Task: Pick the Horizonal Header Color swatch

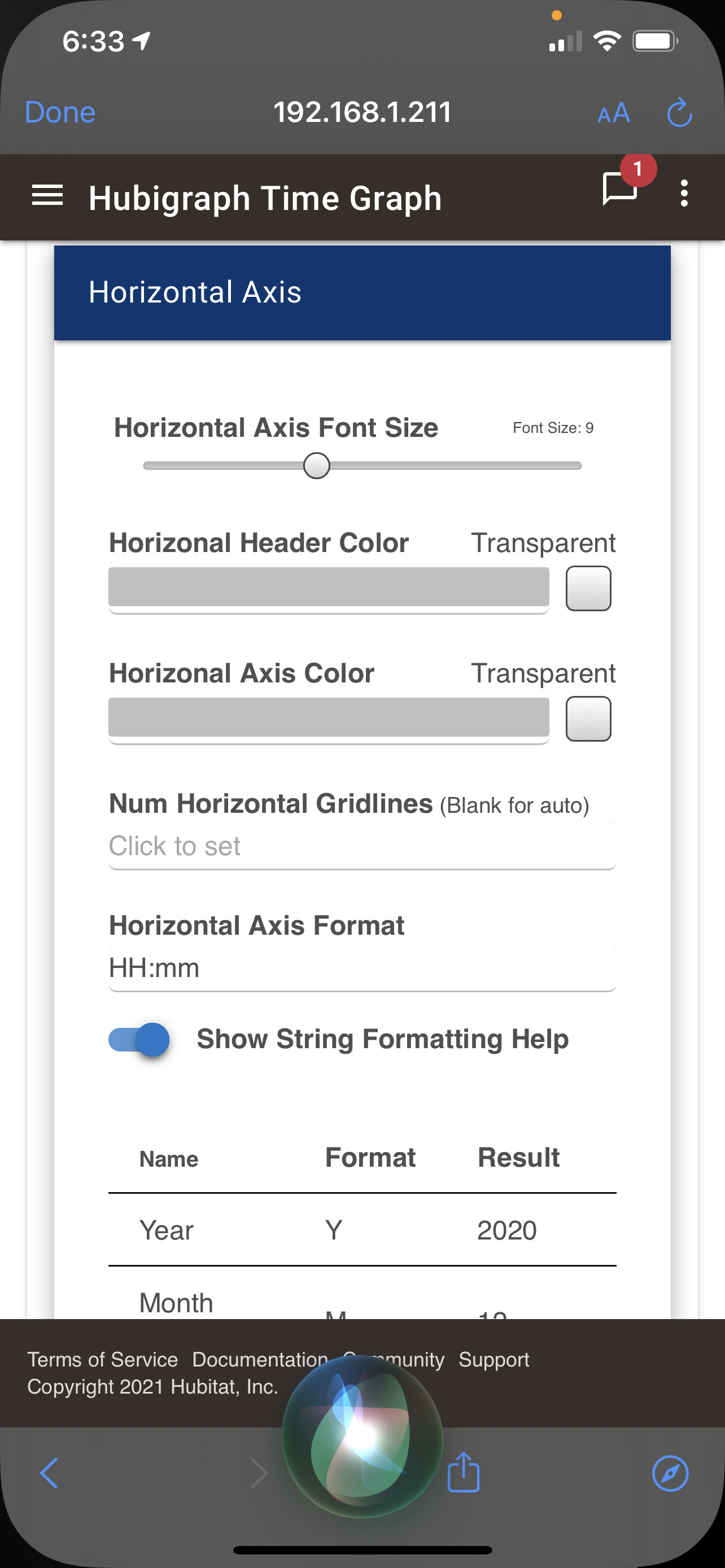Action: click(329, 587)
